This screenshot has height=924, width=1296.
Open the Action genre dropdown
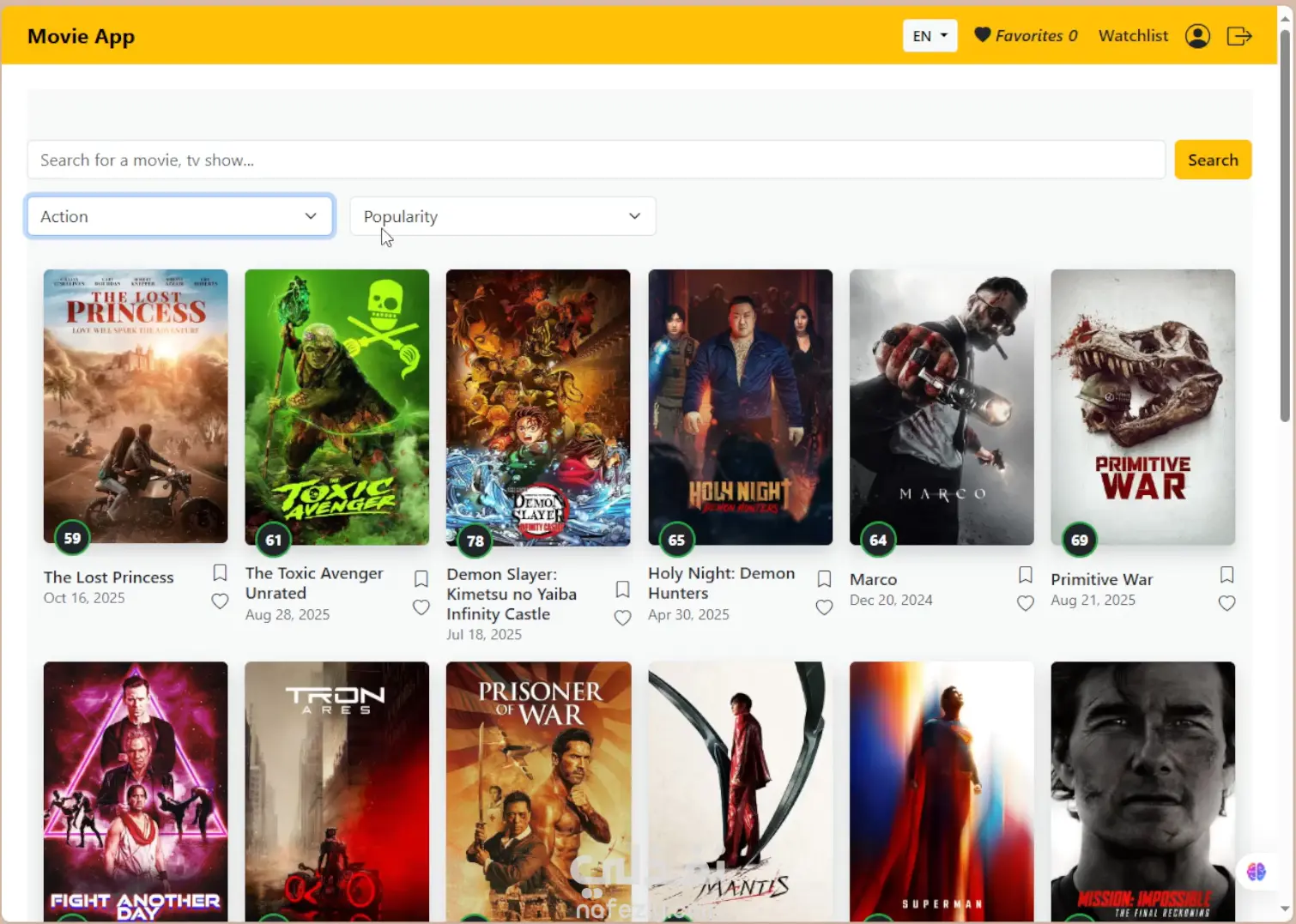180,216
